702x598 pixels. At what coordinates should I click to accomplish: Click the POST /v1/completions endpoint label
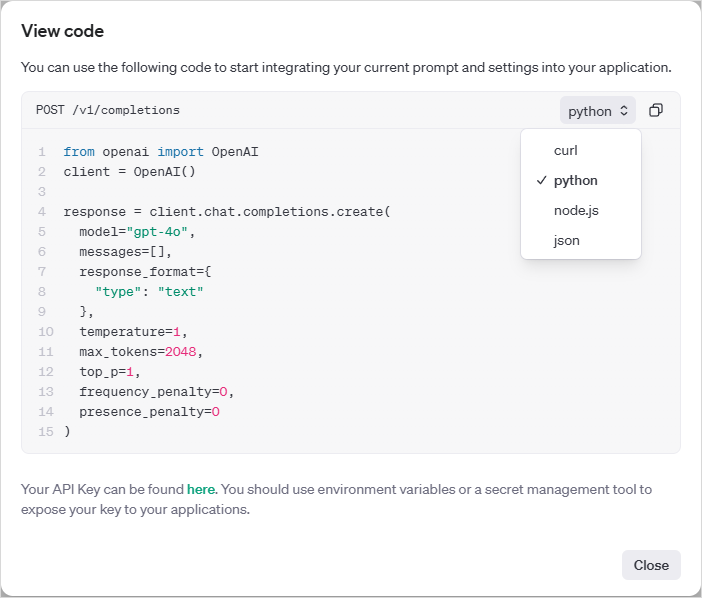[108, 110]
